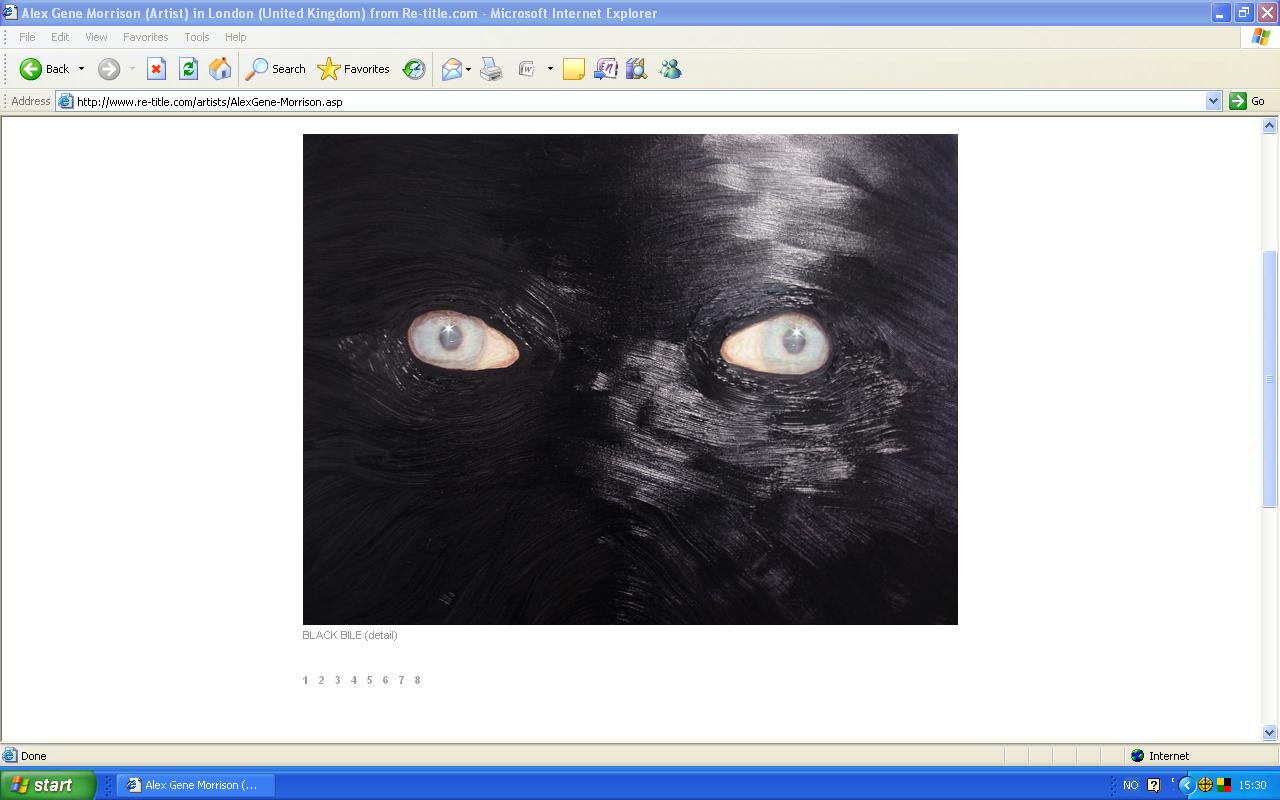Image resolution: width=1280 pixels, height=800 pixels.
Task: Click the round yellow crosshair tray icon
Action: [1205, 785]
